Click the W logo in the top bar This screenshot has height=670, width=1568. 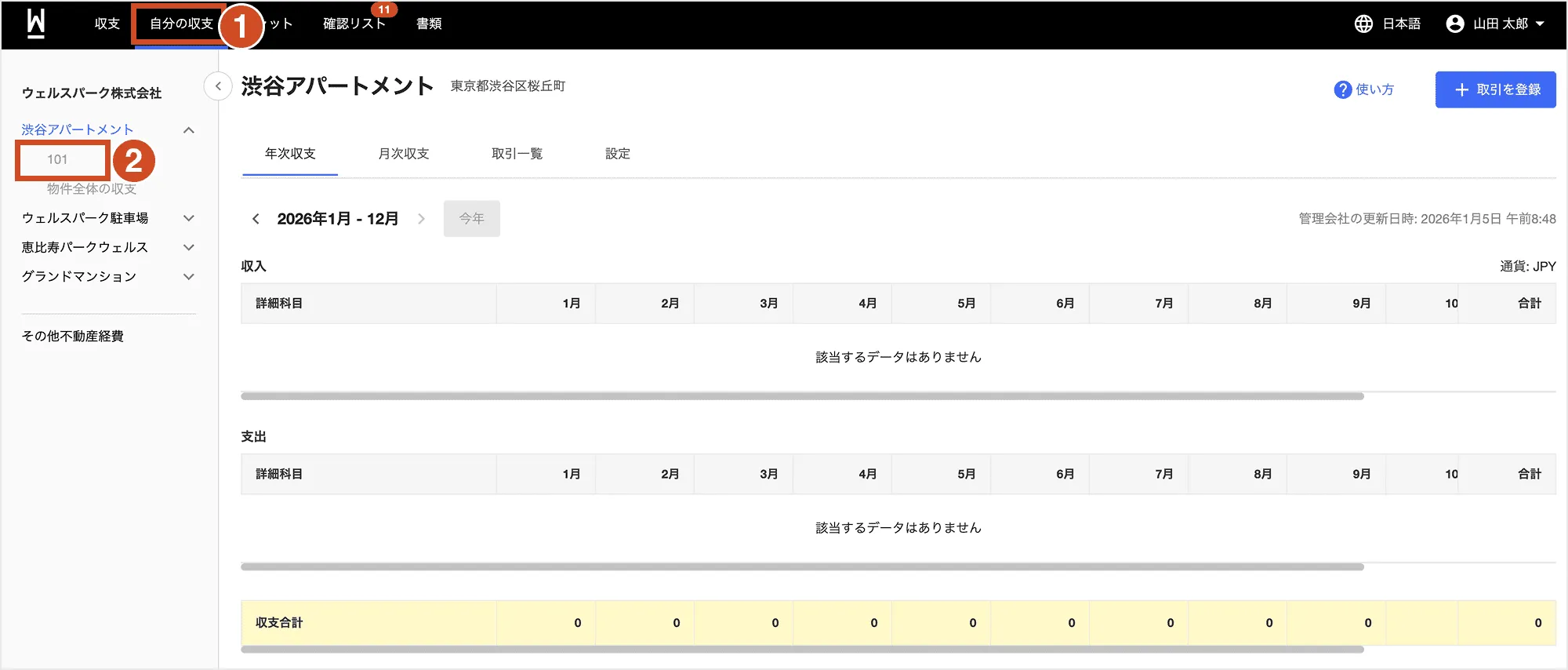[x=36, y=24]
